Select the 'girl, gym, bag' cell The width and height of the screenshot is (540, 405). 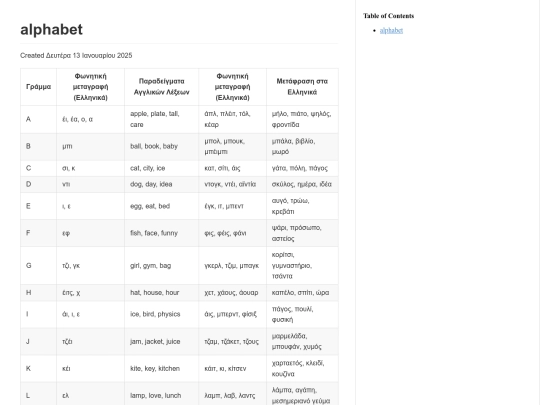162,266
